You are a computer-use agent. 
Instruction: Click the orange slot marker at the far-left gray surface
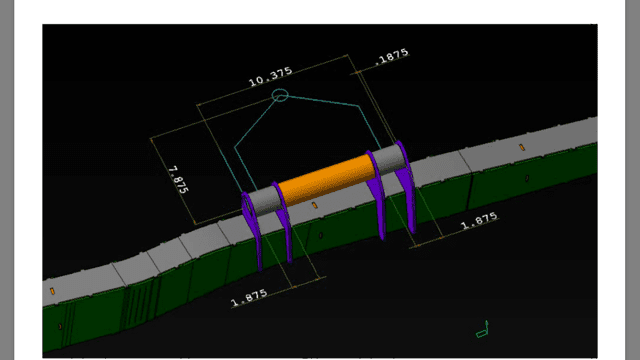pos(52,291)
